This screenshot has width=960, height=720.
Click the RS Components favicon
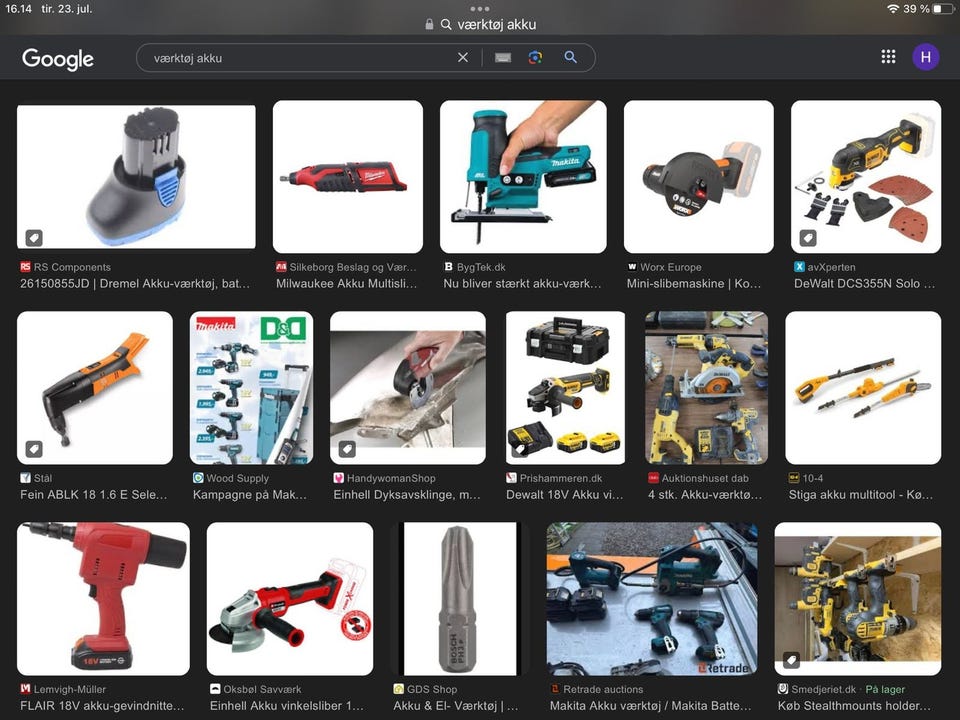[25, 267]
